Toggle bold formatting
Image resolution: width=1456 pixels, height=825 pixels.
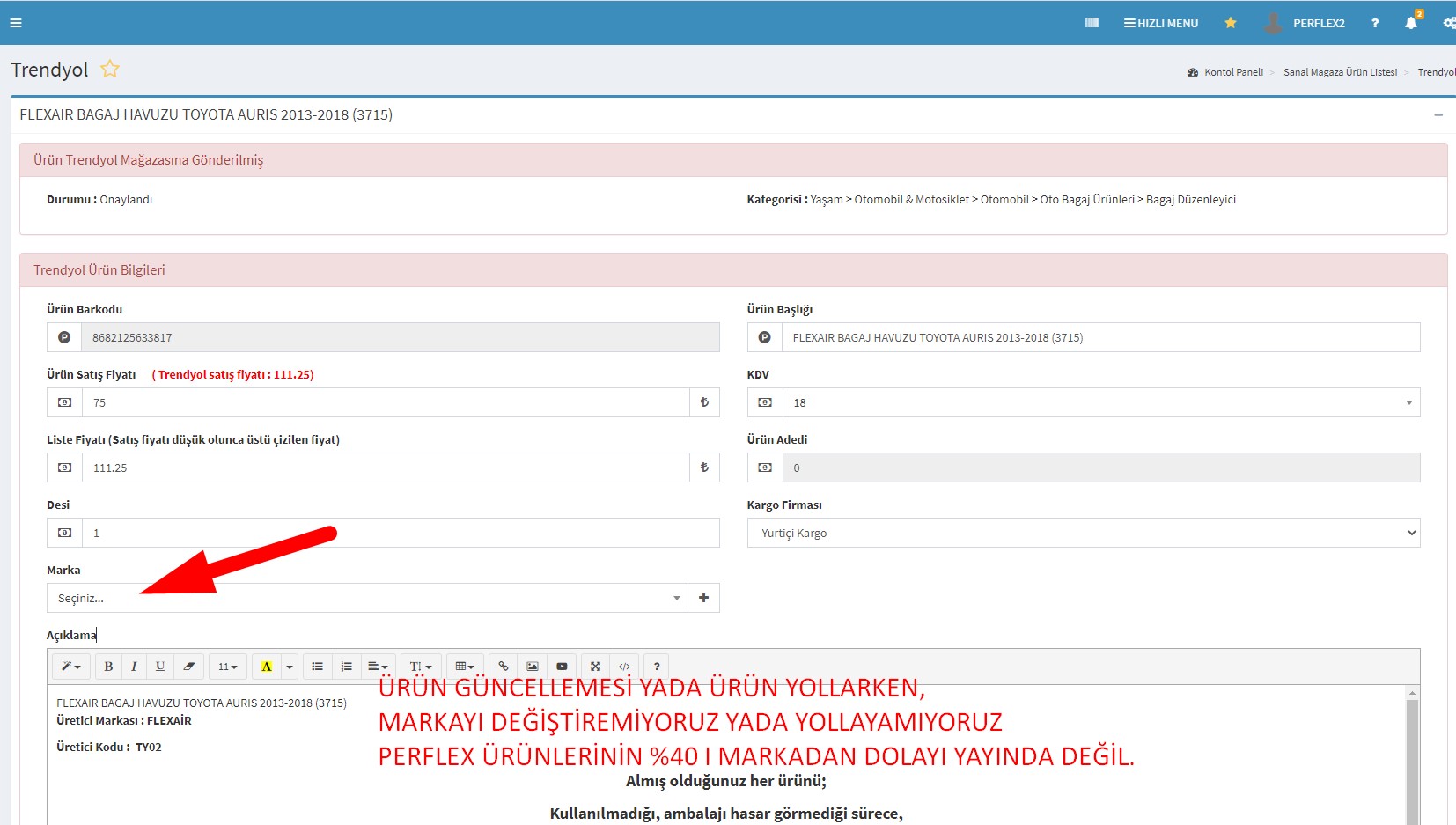tap(108, 667)
